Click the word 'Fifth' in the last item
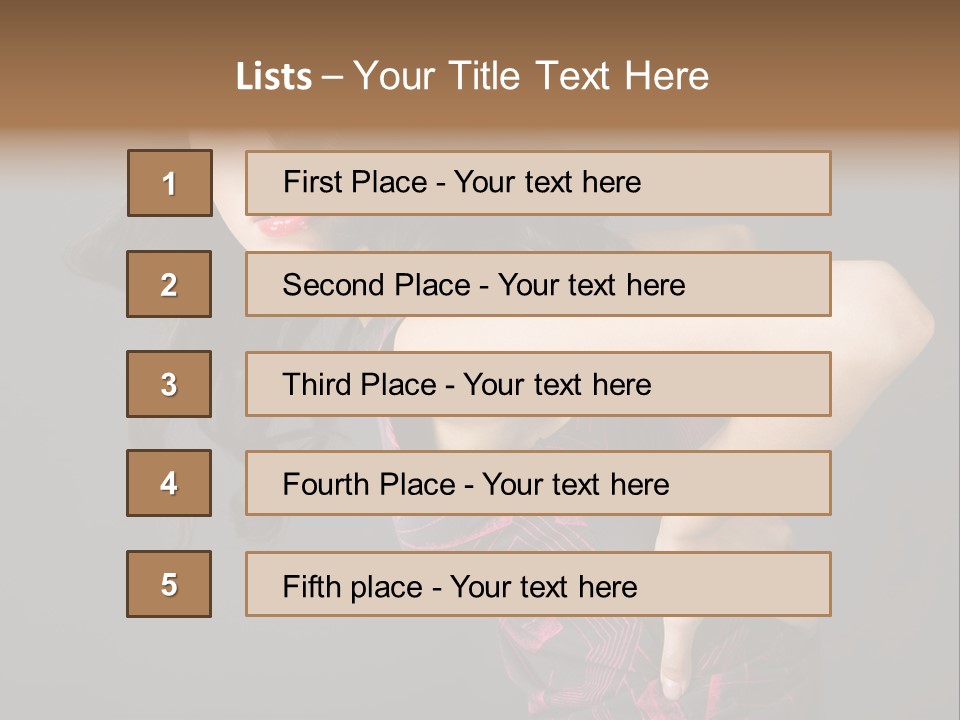960x720 pixels. (311, 586)
